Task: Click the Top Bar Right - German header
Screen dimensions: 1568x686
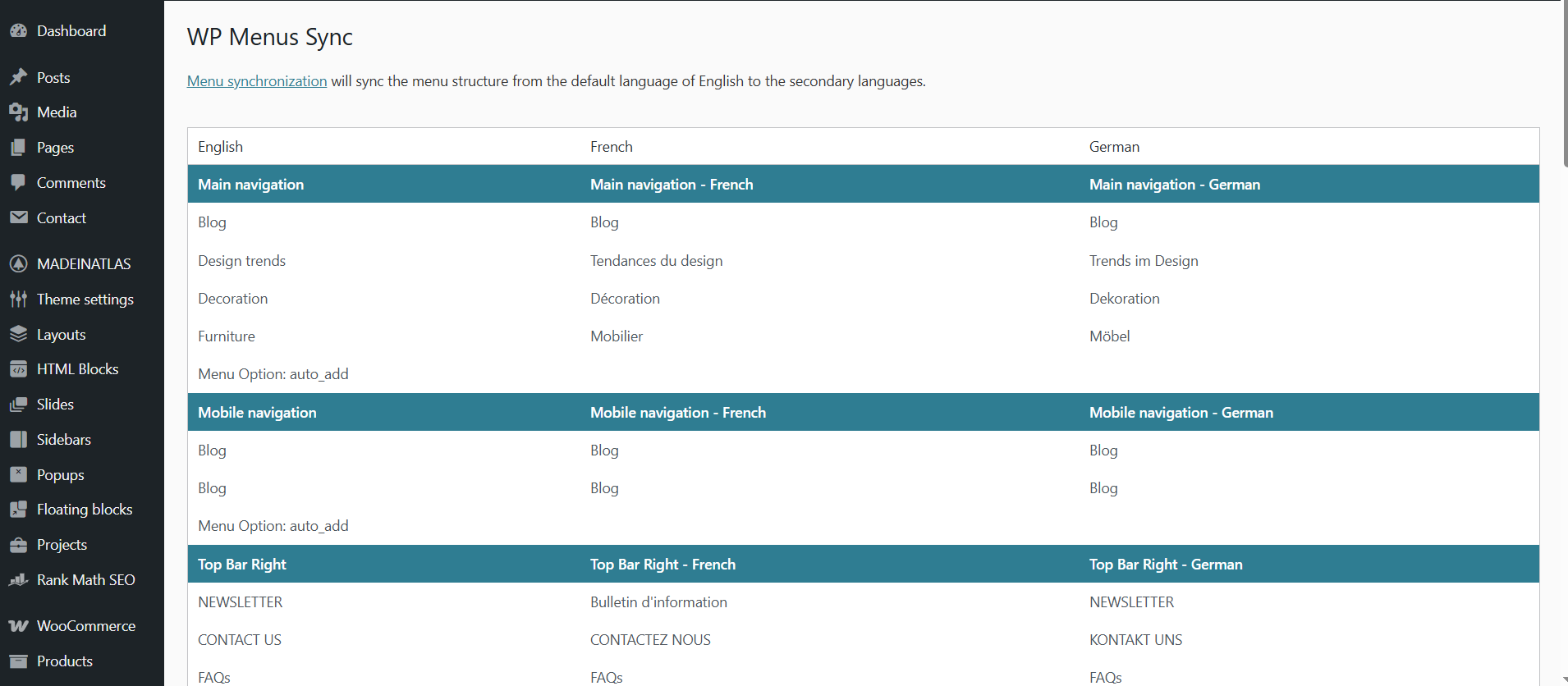Action: pyautogui.click(x=1166, y=565)
